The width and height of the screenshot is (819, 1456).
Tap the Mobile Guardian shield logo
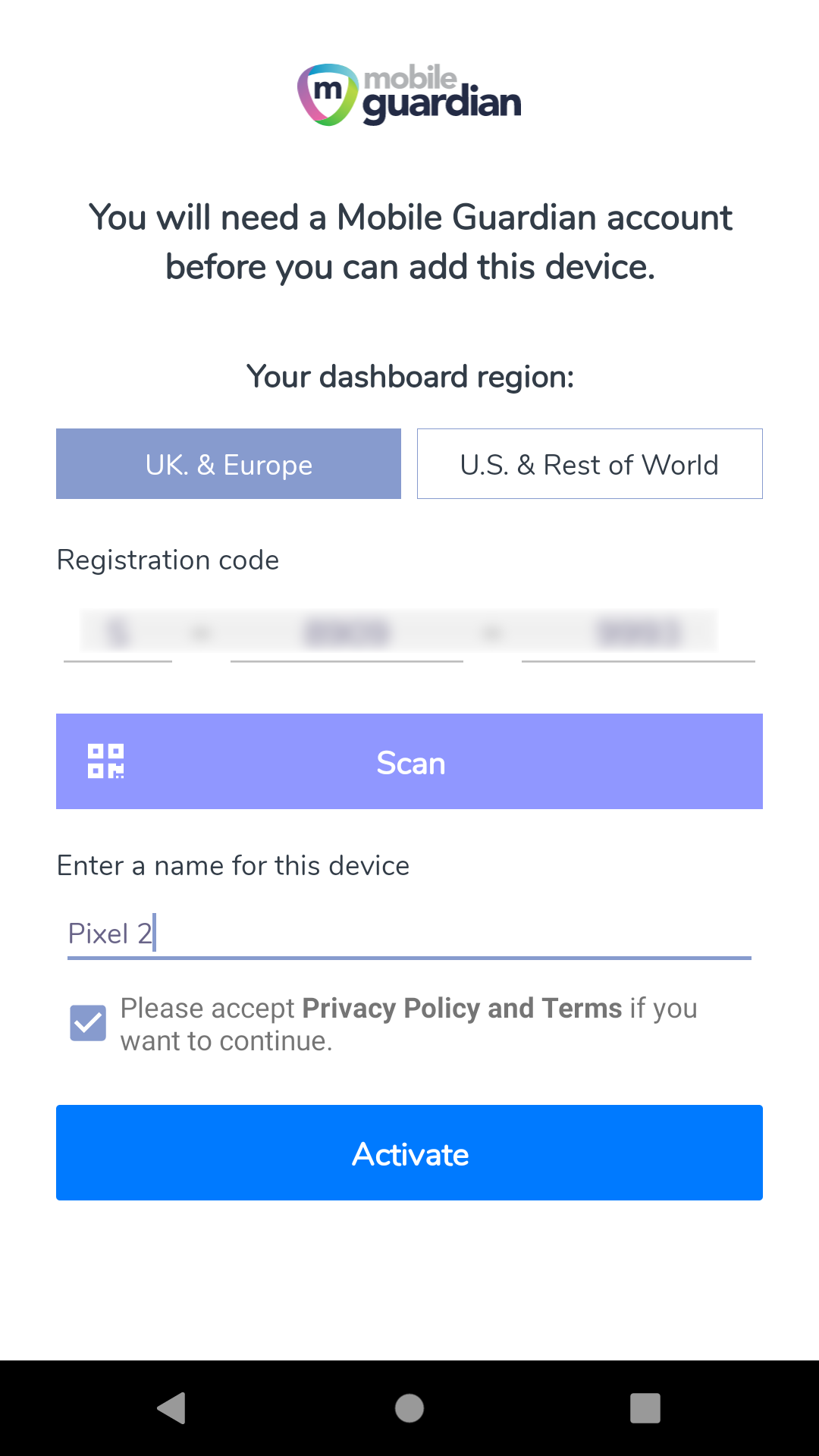click(327, 95)
